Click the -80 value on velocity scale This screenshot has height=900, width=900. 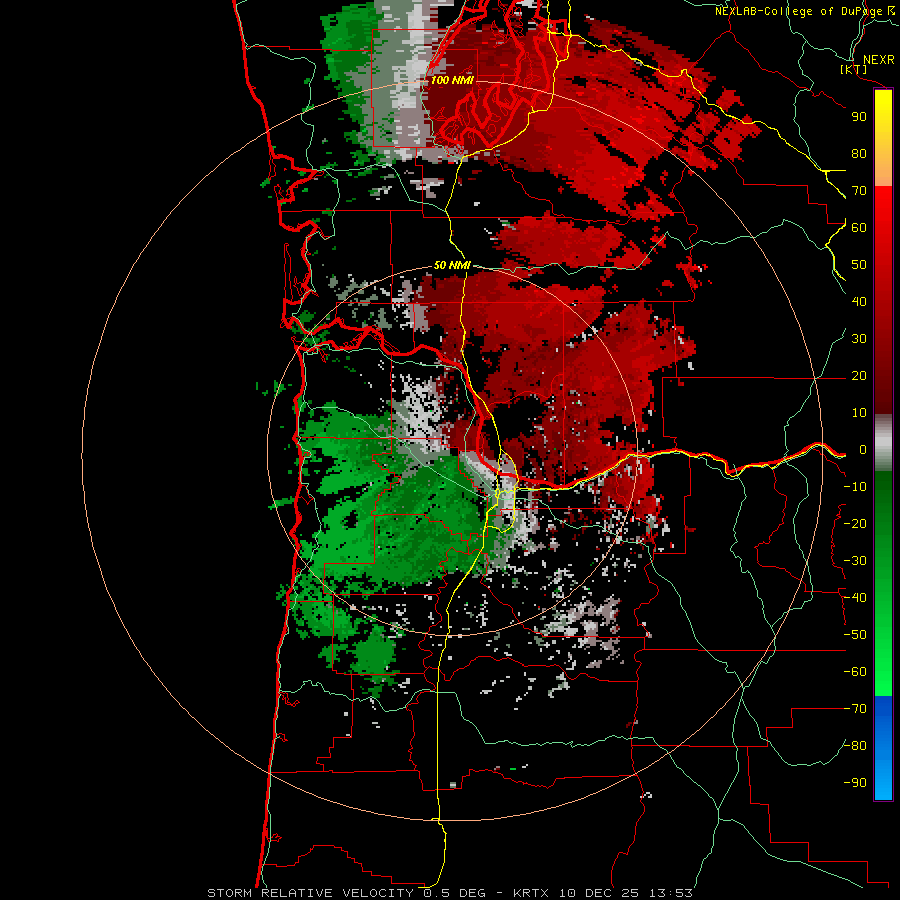pos(855,746)
